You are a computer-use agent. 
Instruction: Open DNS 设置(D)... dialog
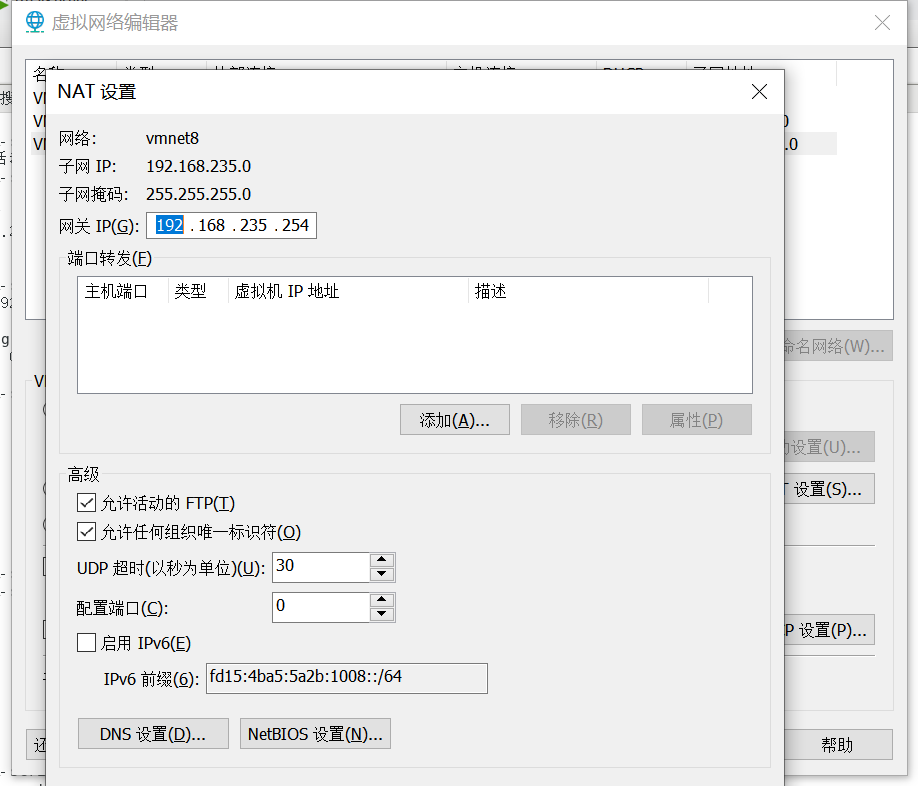click(153, 733)
